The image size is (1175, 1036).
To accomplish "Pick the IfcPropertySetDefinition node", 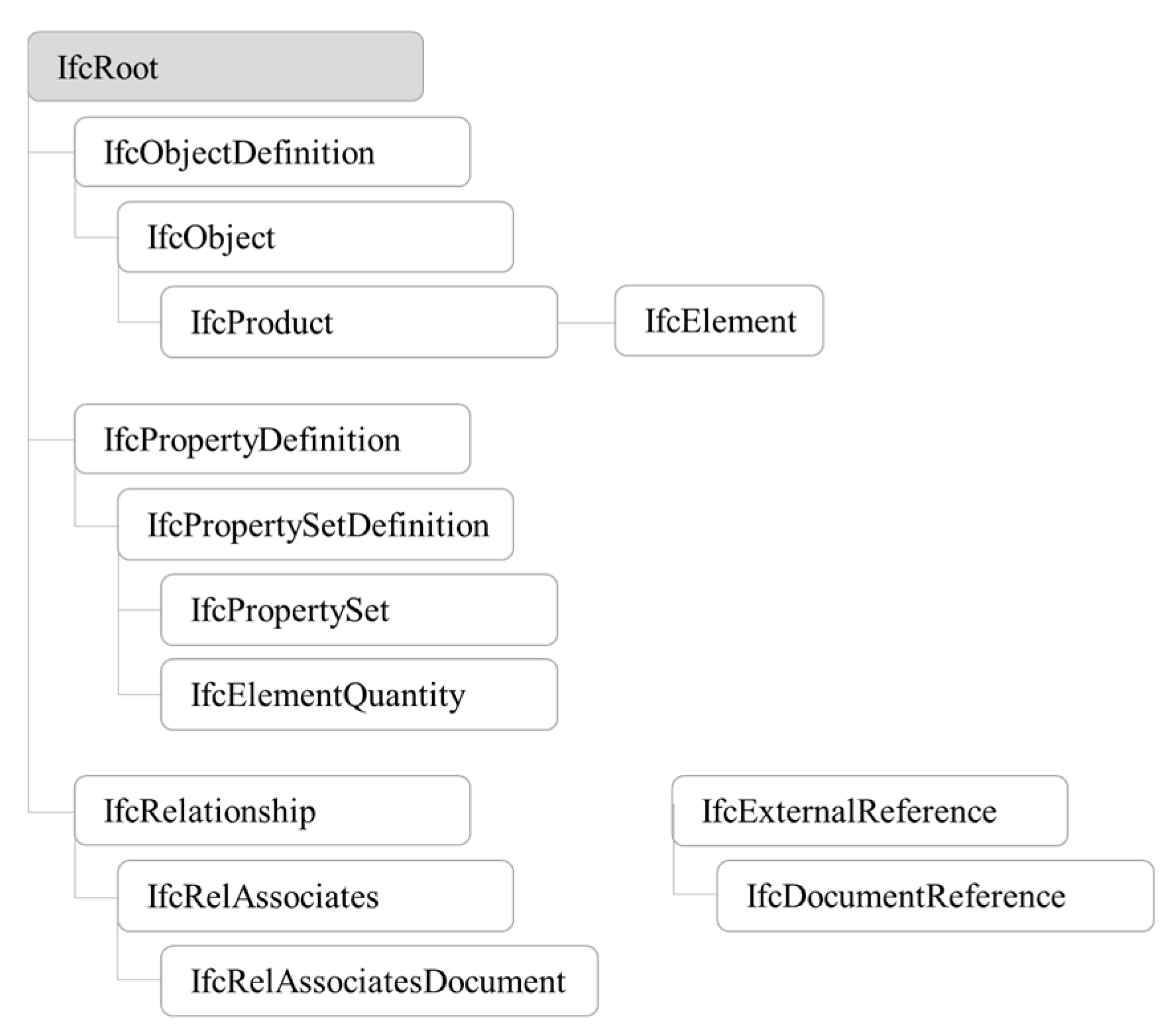I will click(x=315, y=525).
